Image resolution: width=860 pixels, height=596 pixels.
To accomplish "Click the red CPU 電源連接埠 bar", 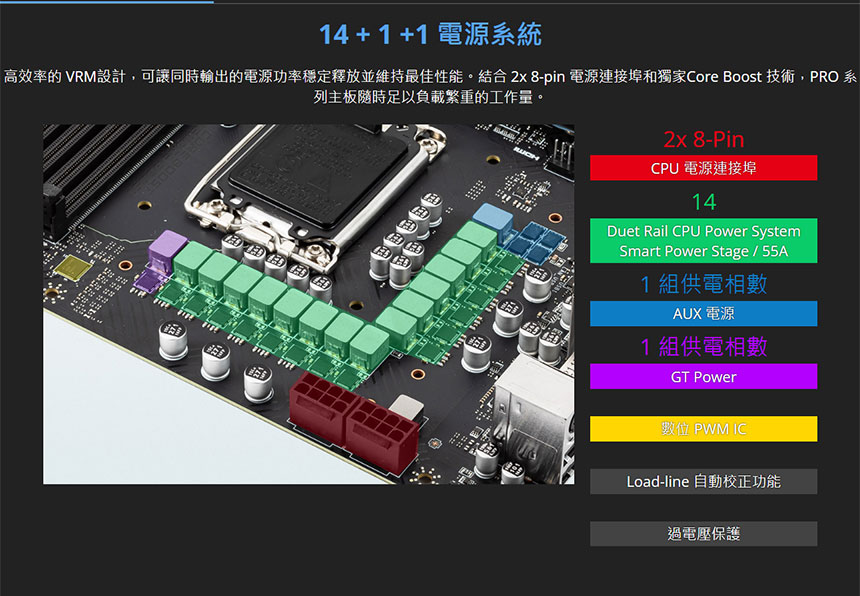I will (x=703, y=168).
